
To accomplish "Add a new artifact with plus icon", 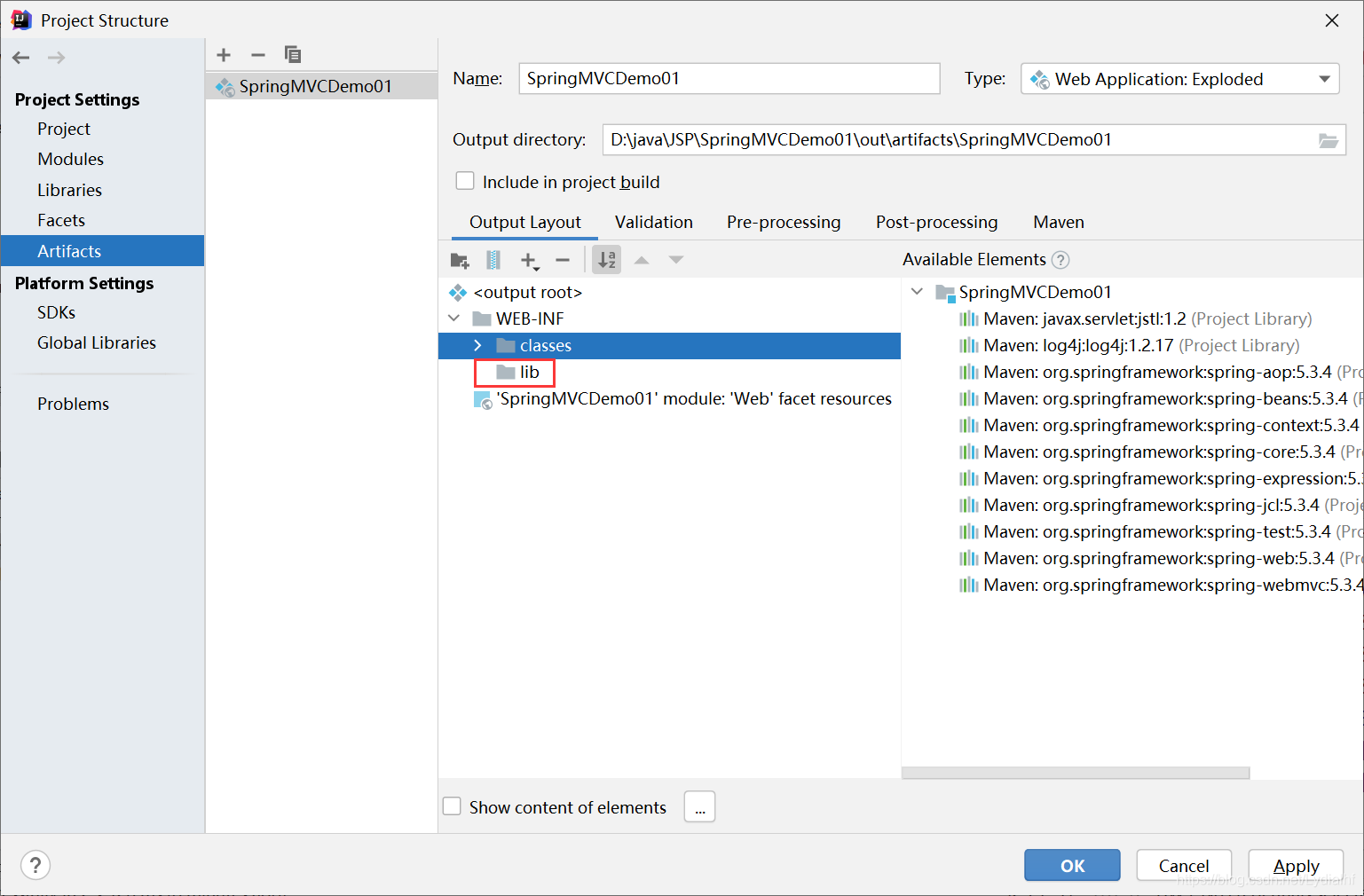I will tap(224, 55).
